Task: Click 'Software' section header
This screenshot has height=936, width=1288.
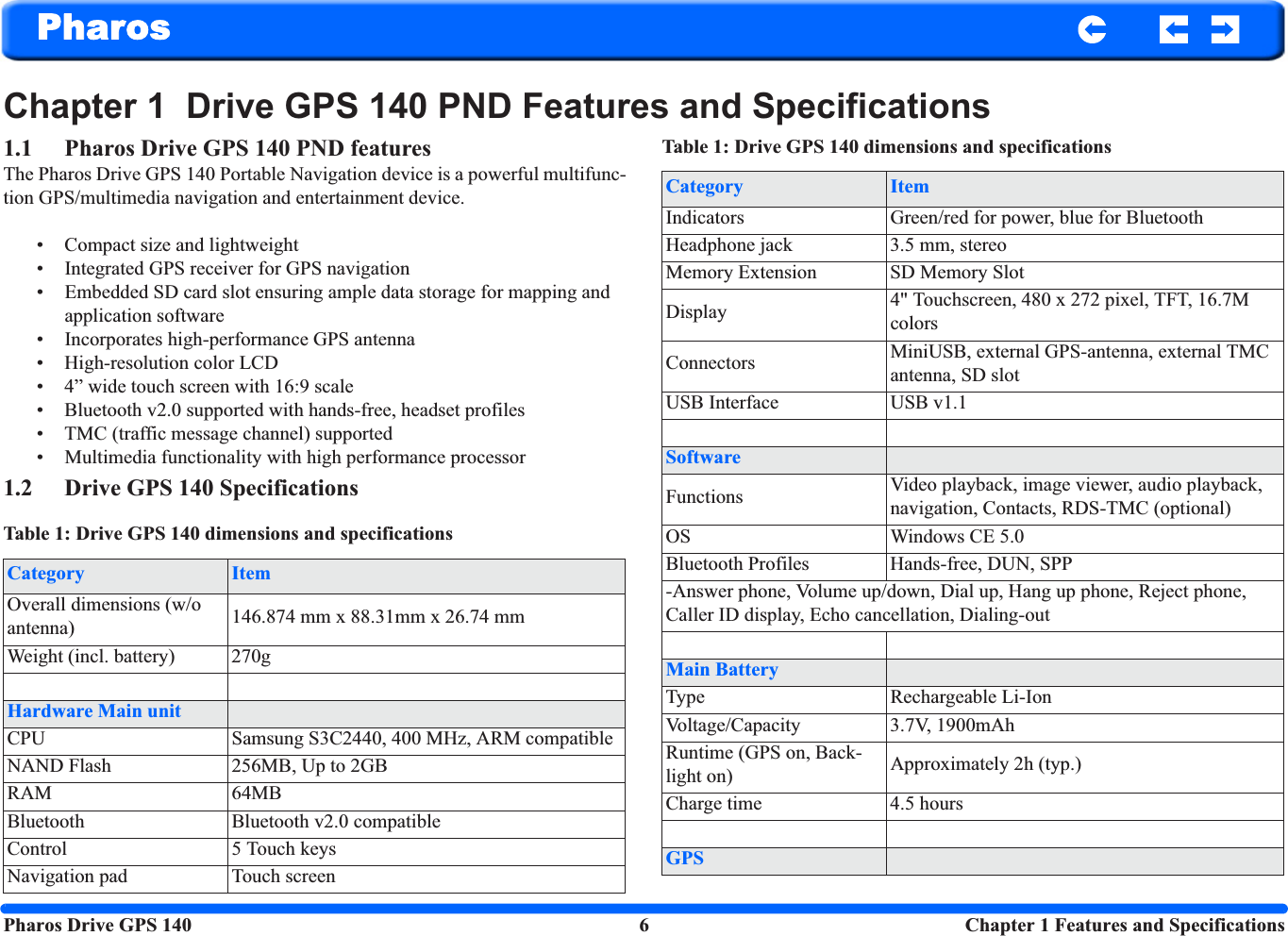Action: coord(703,458)
